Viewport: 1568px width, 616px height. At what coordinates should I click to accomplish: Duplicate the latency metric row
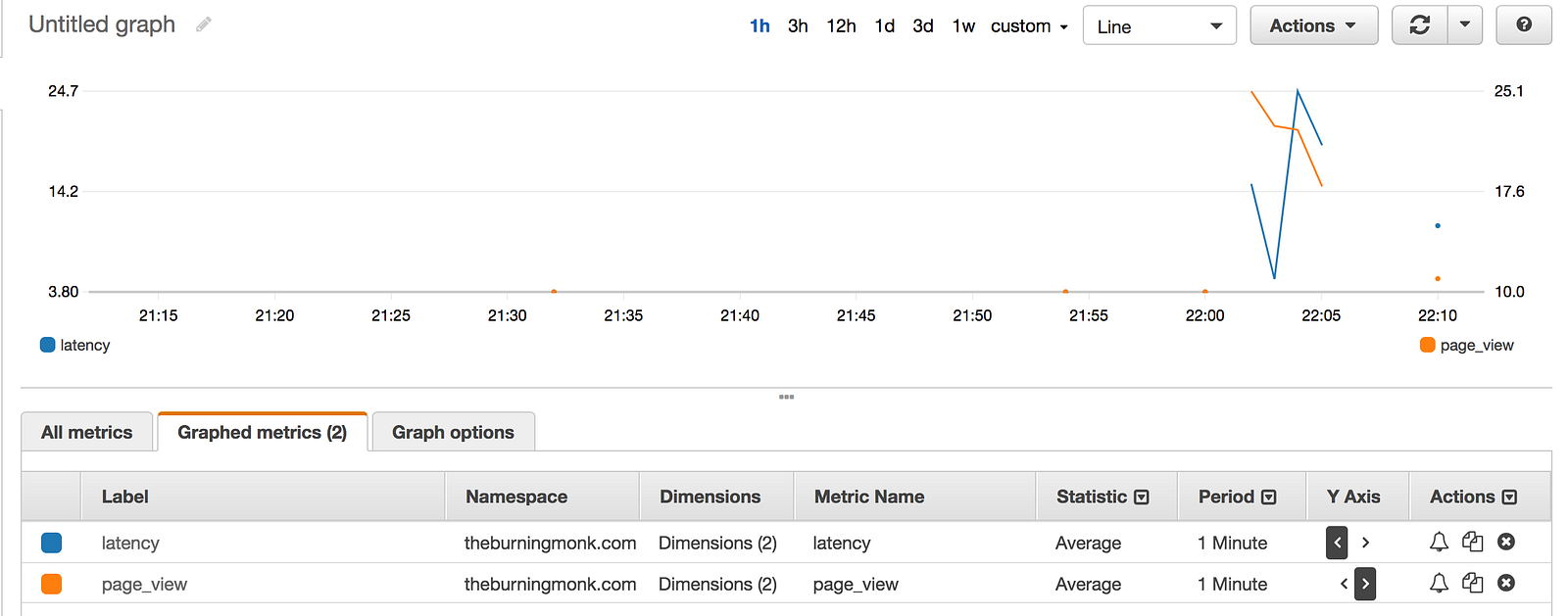pos(1472,542)
